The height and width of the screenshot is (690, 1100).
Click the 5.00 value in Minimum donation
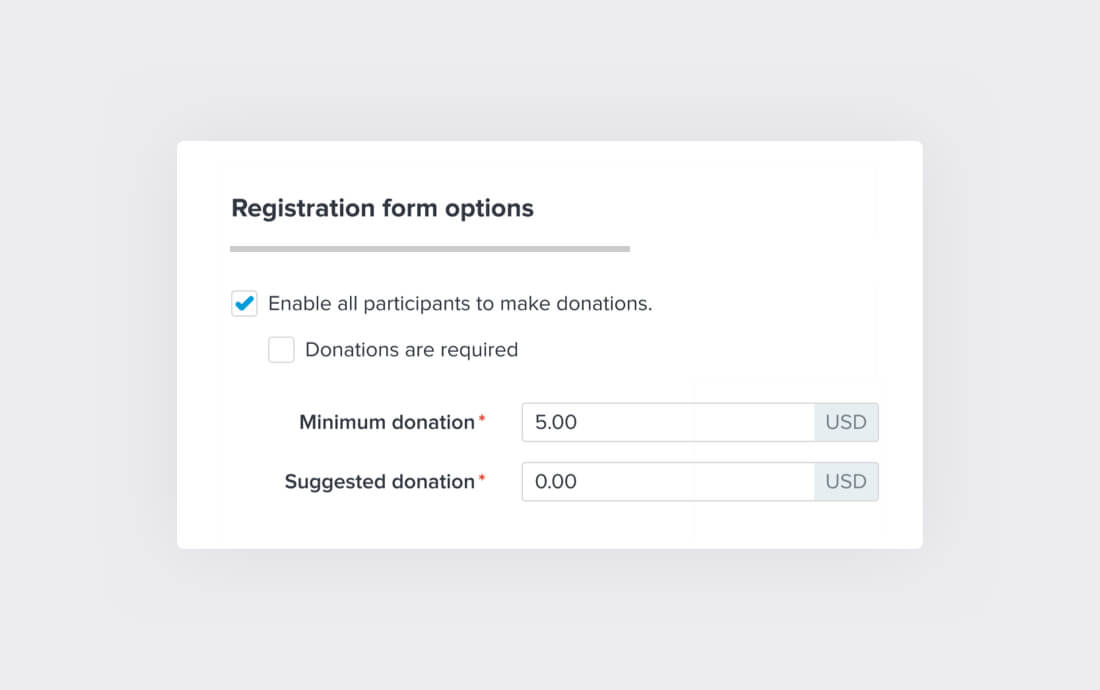556,422
